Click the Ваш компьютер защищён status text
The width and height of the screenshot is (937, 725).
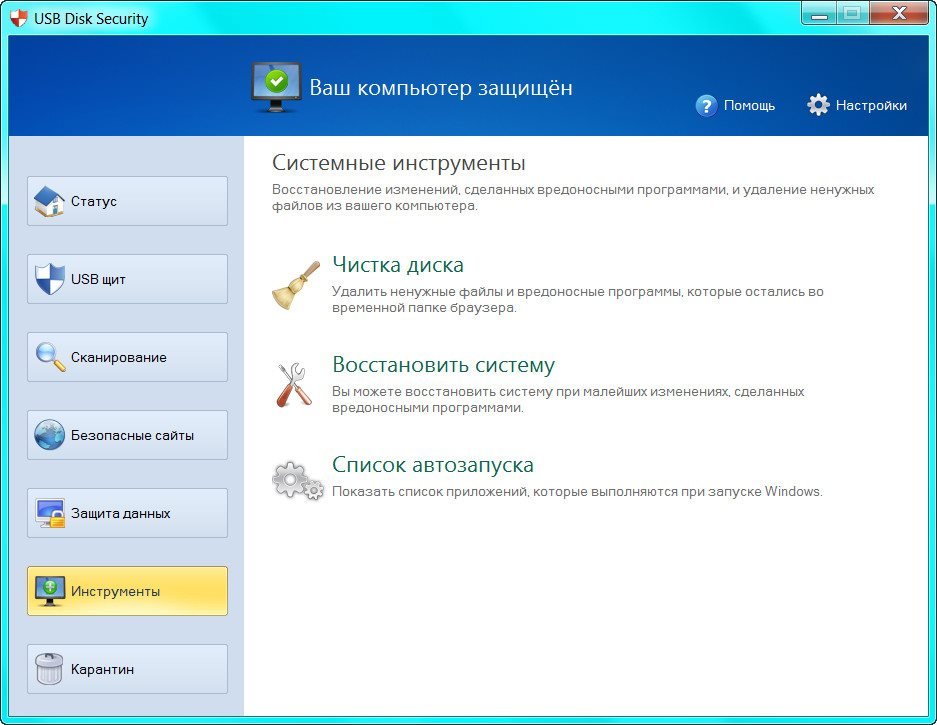[441, 88]
